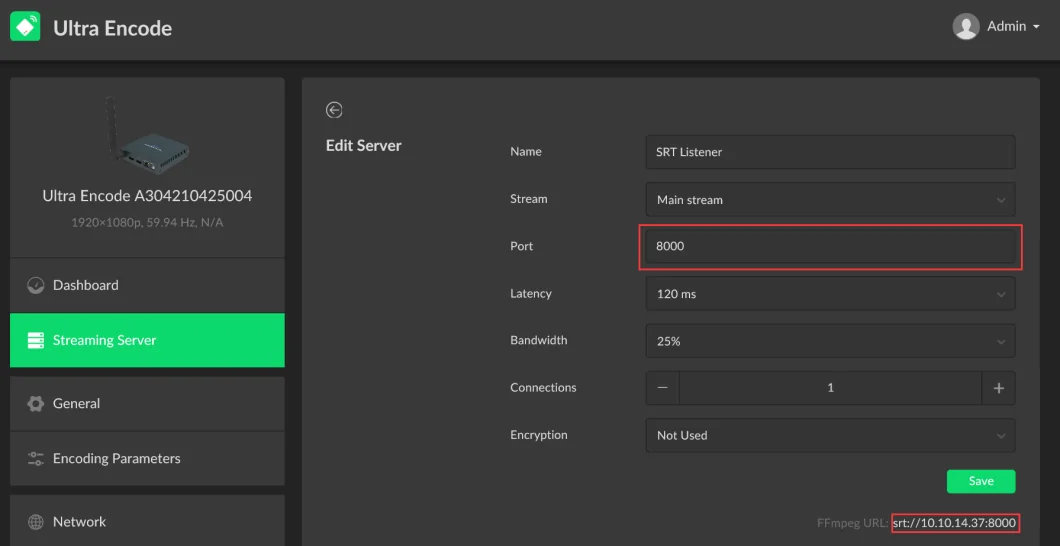
Task: Click the Dashboard gauge icon
Action: click(35, 285)
